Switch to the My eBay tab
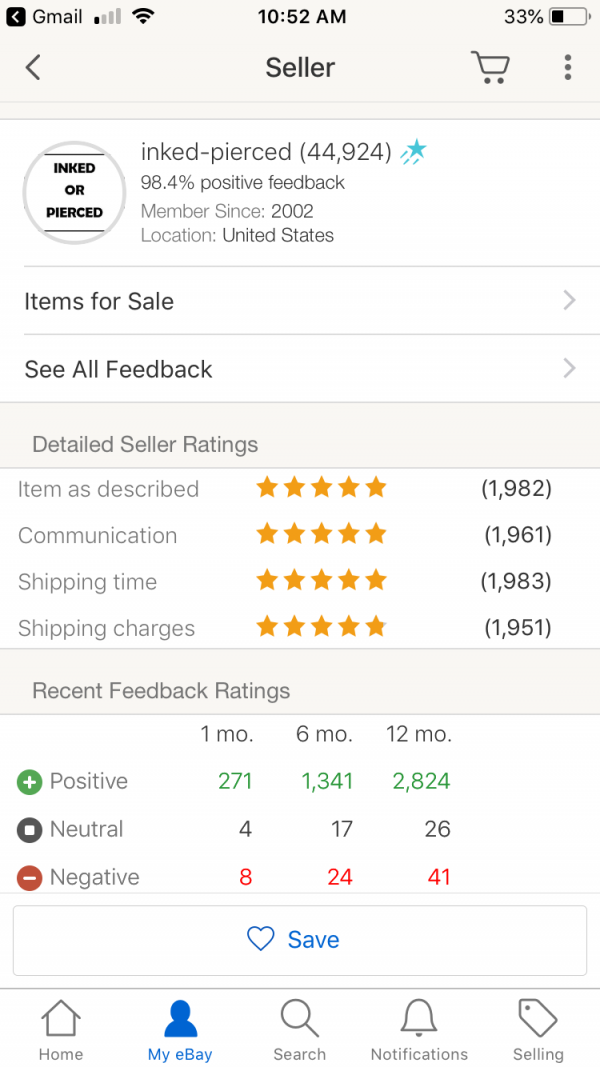The height and width of the screenshot is (1067, 600). click(180, 1030)
